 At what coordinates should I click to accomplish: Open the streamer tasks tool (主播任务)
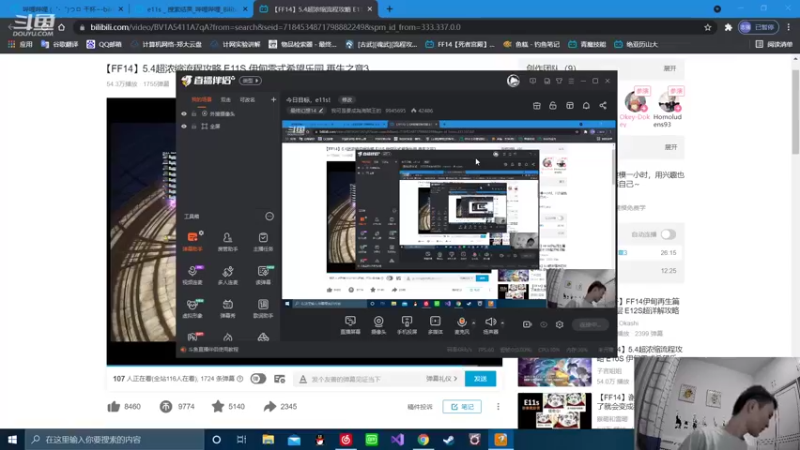point(263,241)
